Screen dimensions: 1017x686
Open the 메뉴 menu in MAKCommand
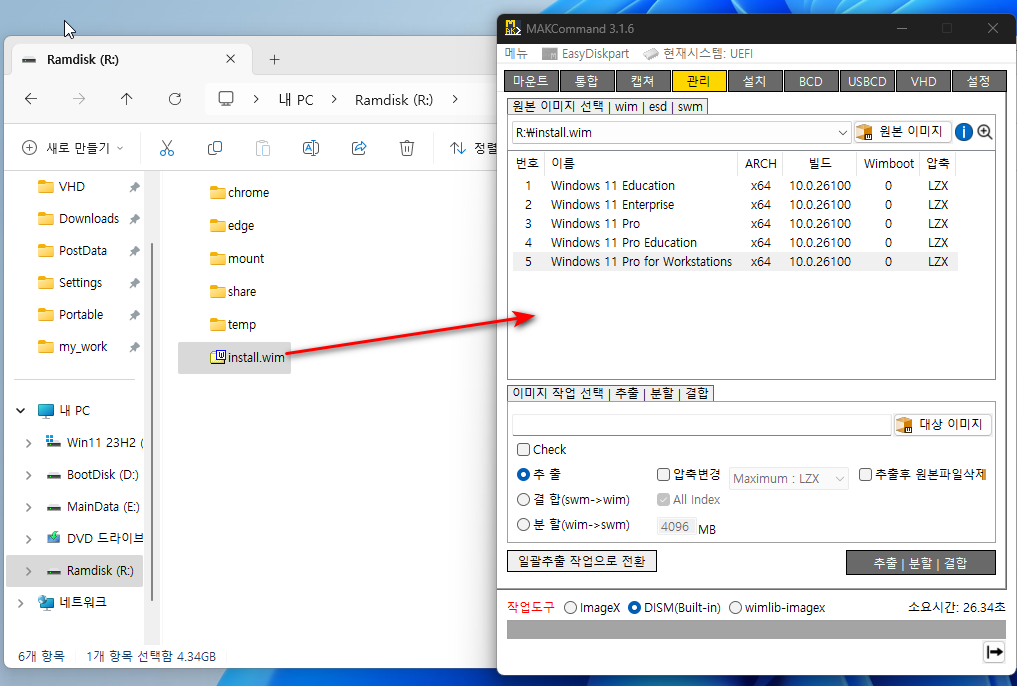516,54
